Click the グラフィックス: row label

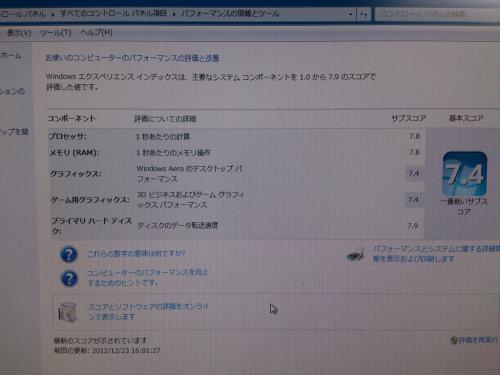click(x=75, y=174)
